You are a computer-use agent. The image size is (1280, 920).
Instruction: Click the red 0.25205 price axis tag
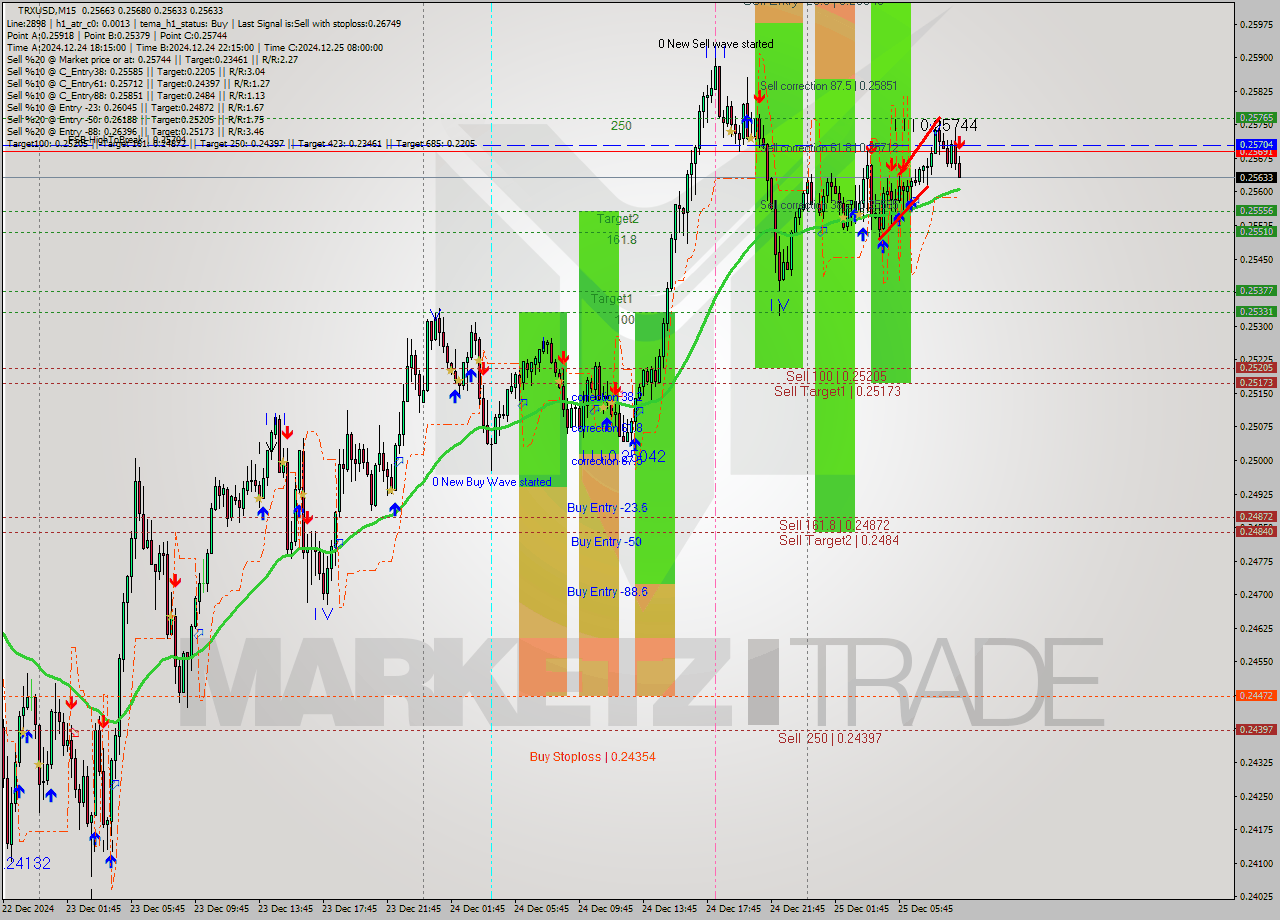(x=1256, y=368)
